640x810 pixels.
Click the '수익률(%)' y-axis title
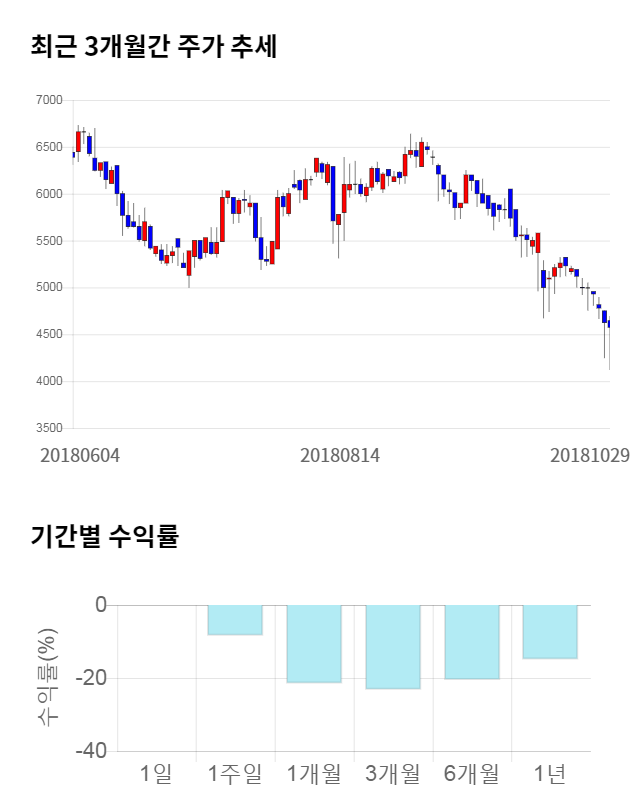pyautogui.click(x=48, y=678)
